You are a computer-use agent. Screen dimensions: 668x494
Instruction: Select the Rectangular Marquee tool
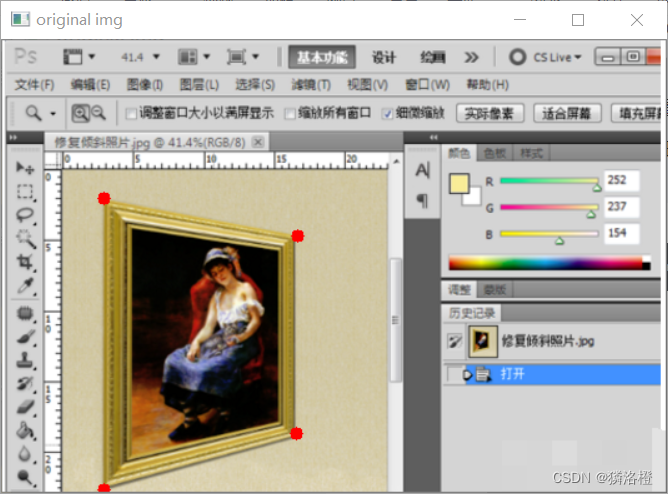tap(25, 192)
